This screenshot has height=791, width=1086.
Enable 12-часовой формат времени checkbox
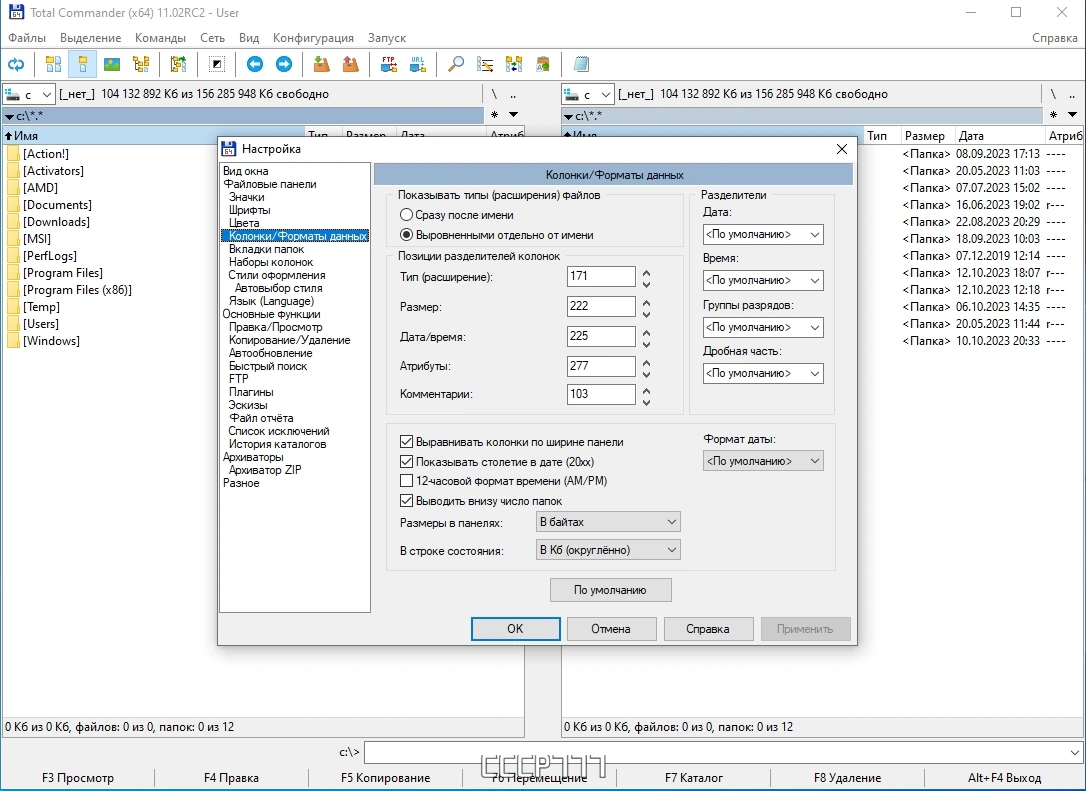(x=407, y=481)
